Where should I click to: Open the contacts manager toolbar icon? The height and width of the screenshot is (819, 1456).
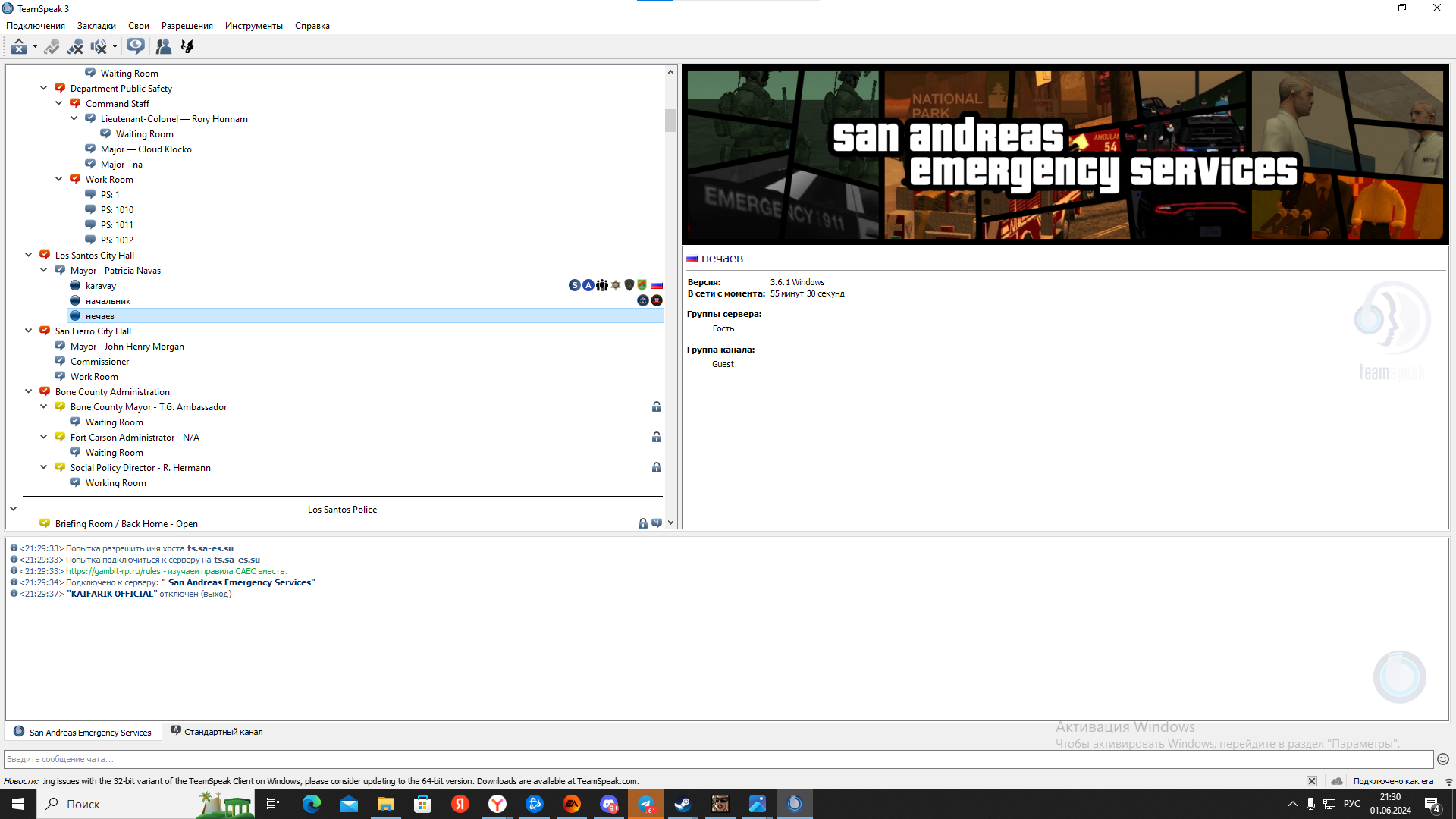[x=163, y=47]
